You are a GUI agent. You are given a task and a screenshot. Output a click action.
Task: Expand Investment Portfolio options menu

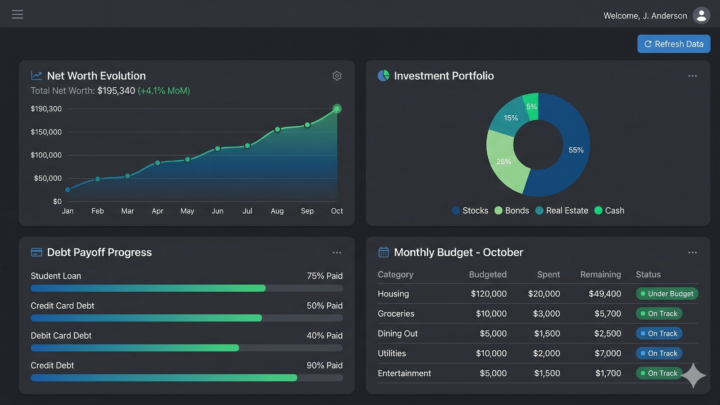[x=692, y=76]
